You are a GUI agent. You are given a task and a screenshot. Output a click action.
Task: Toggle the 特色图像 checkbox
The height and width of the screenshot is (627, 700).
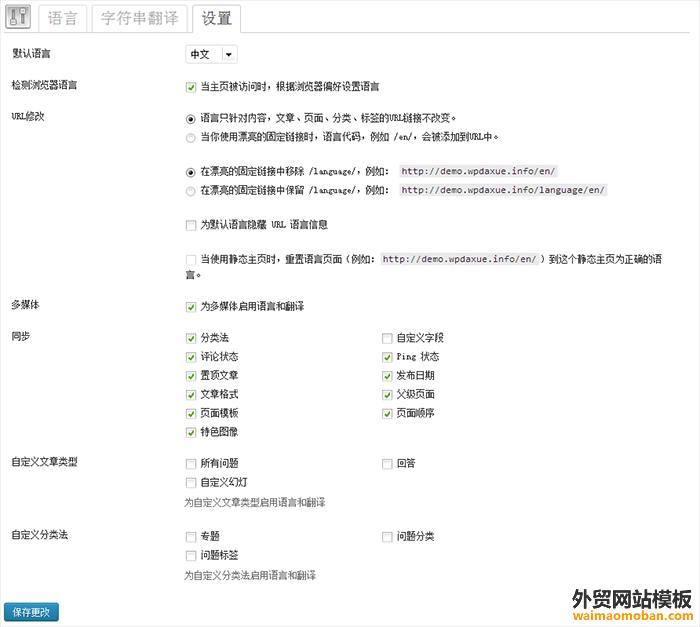tap(191, 432)
